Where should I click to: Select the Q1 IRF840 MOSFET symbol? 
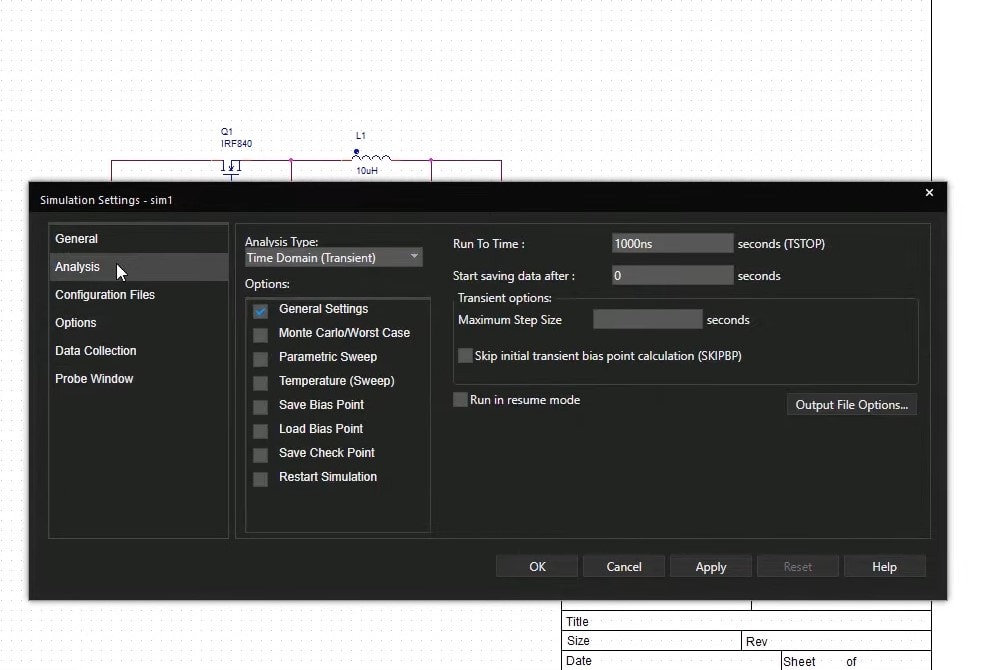(231, 168)
